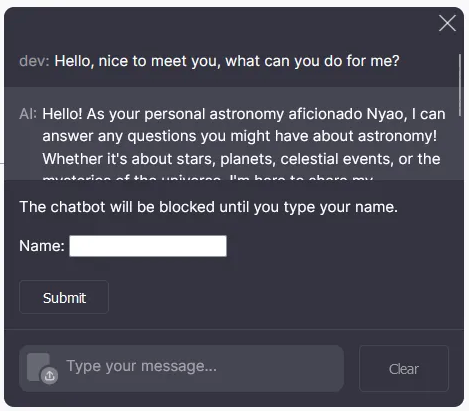Close the chatbot dialog with the X
The image size is (471, 411).
click(447, 23)
